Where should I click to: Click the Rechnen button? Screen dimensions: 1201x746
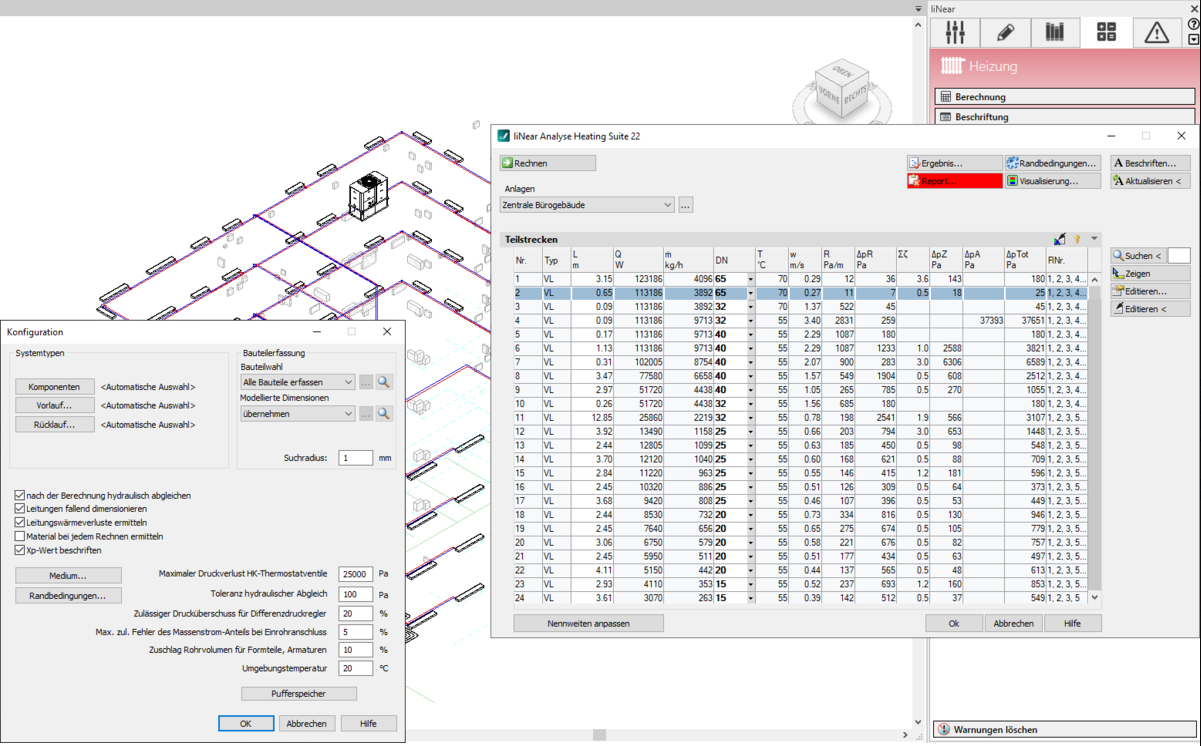[547, 163]
